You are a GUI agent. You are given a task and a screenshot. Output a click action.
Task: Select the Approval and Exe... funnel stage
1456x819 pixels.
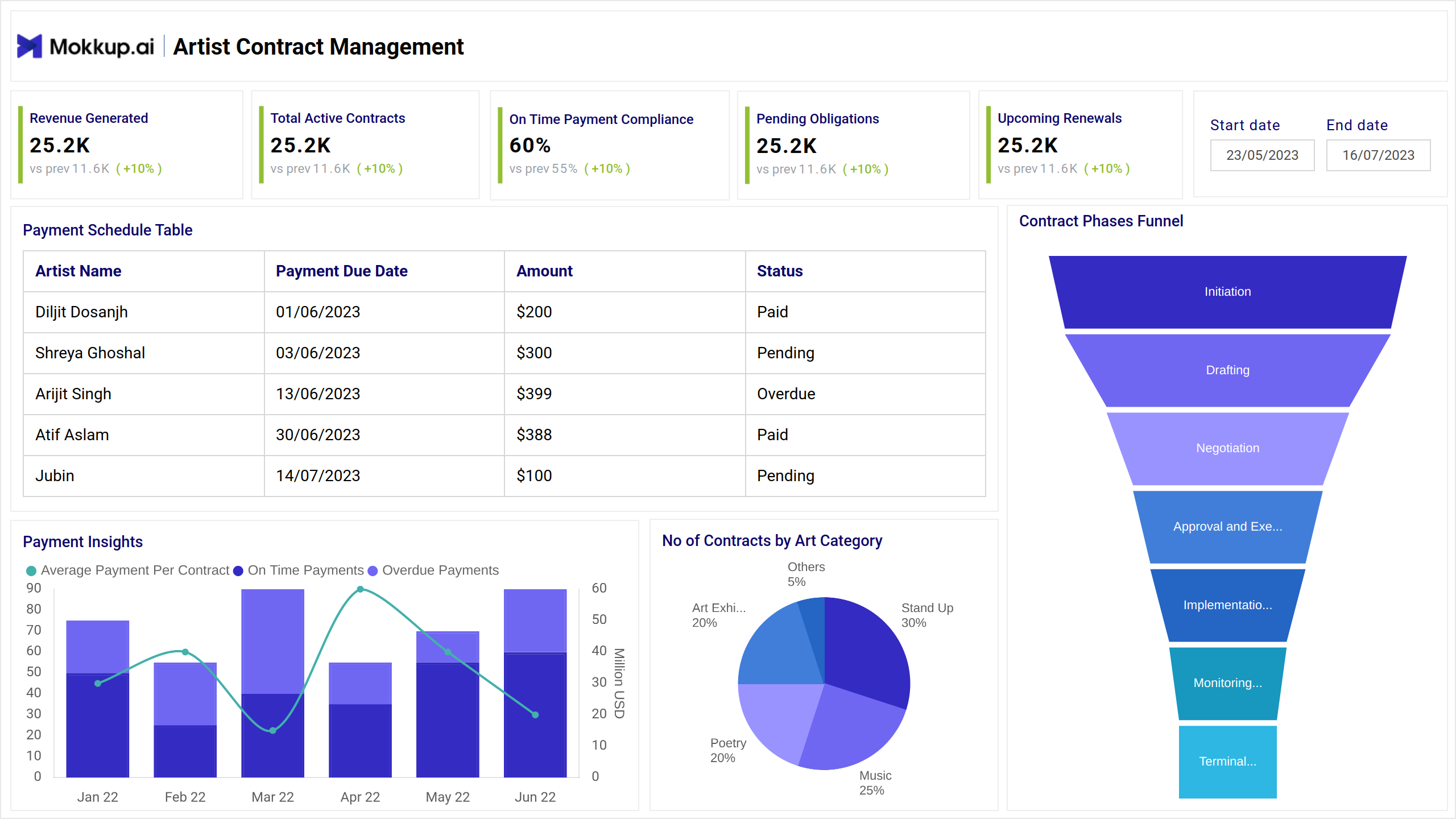tap(1228, 527)
